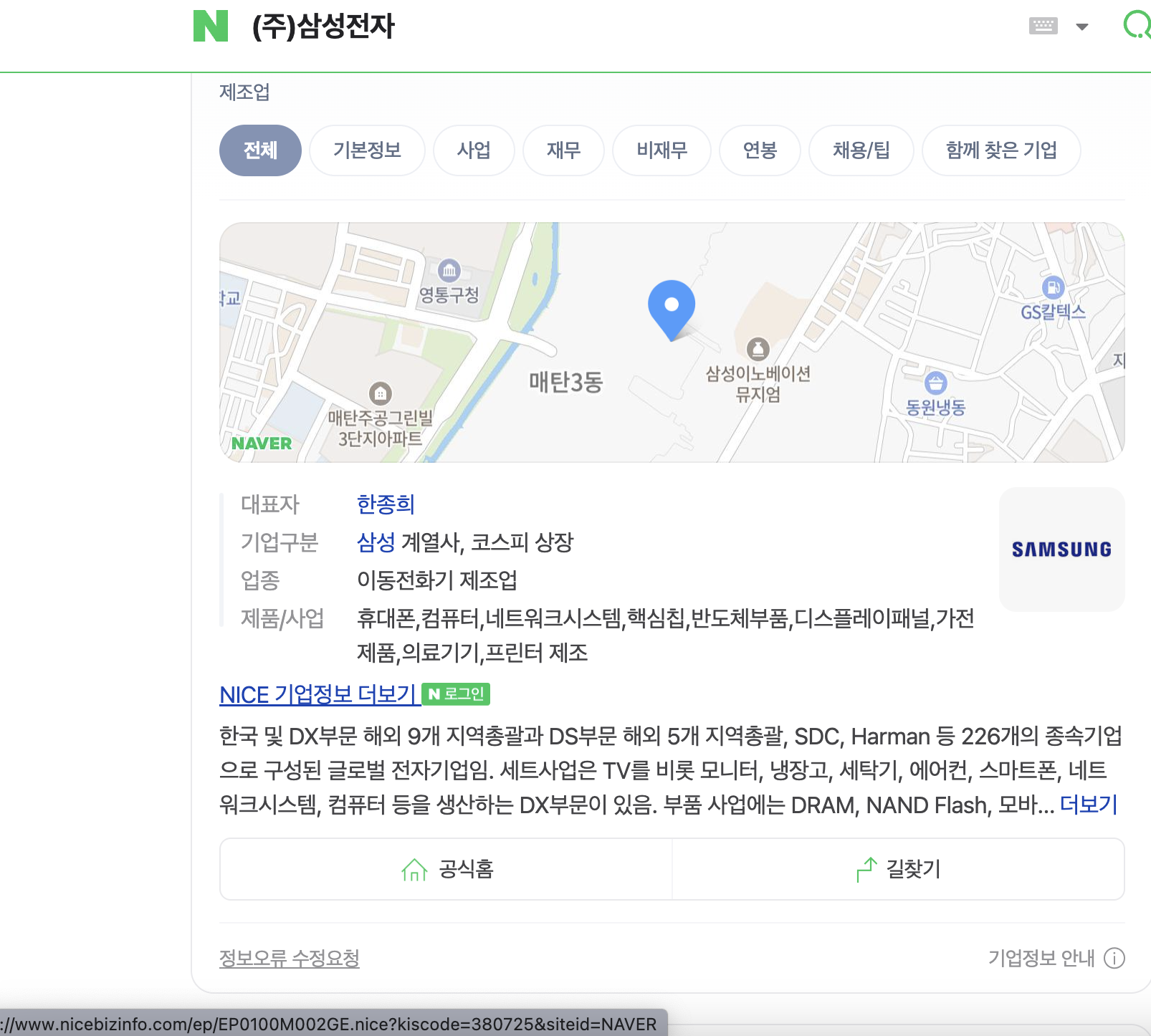Expand the keyboard input dropdown arrow
Image resolution: width=1151 pixels, height=1036 pixels.
point(1082,27)
